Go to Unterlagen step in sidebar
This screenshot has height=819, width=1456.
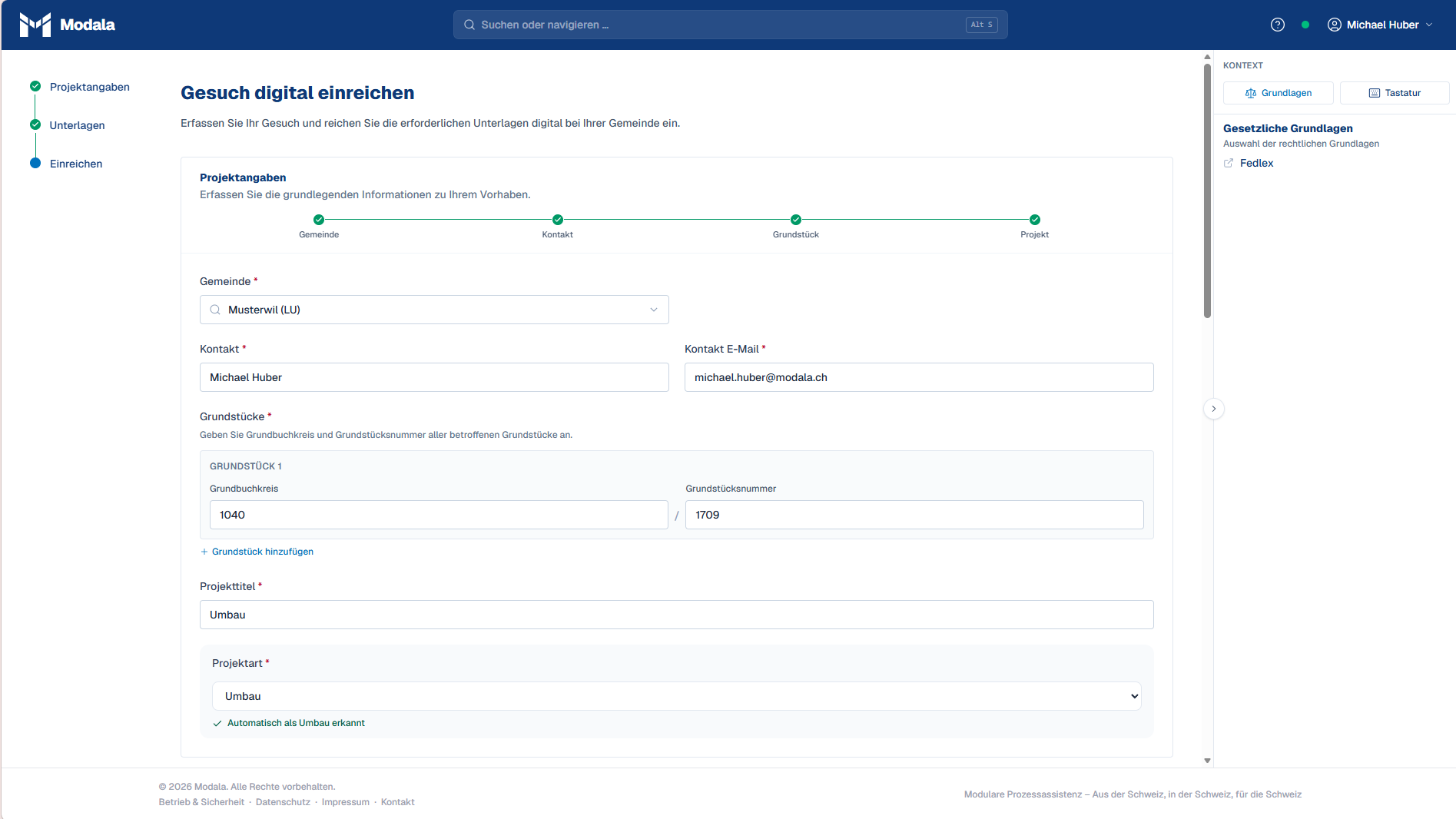77,125
